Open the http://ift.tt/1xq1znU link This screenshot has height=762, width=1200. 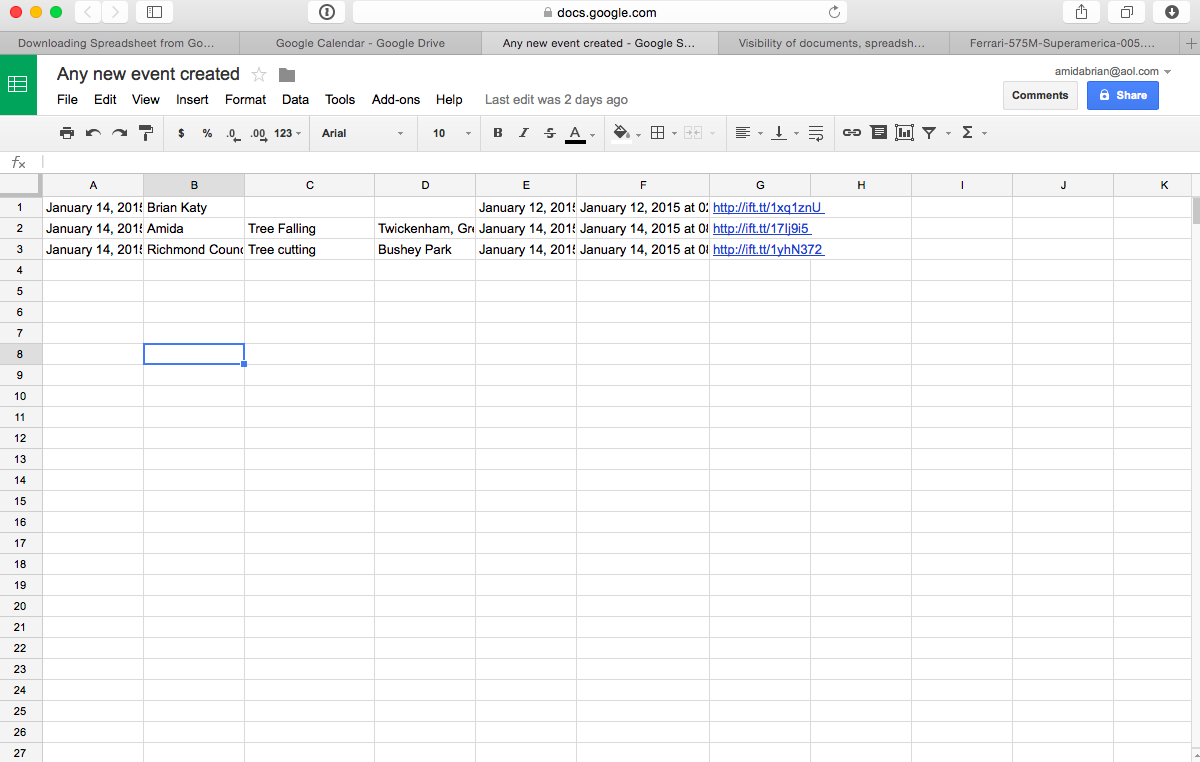(767, 208)
